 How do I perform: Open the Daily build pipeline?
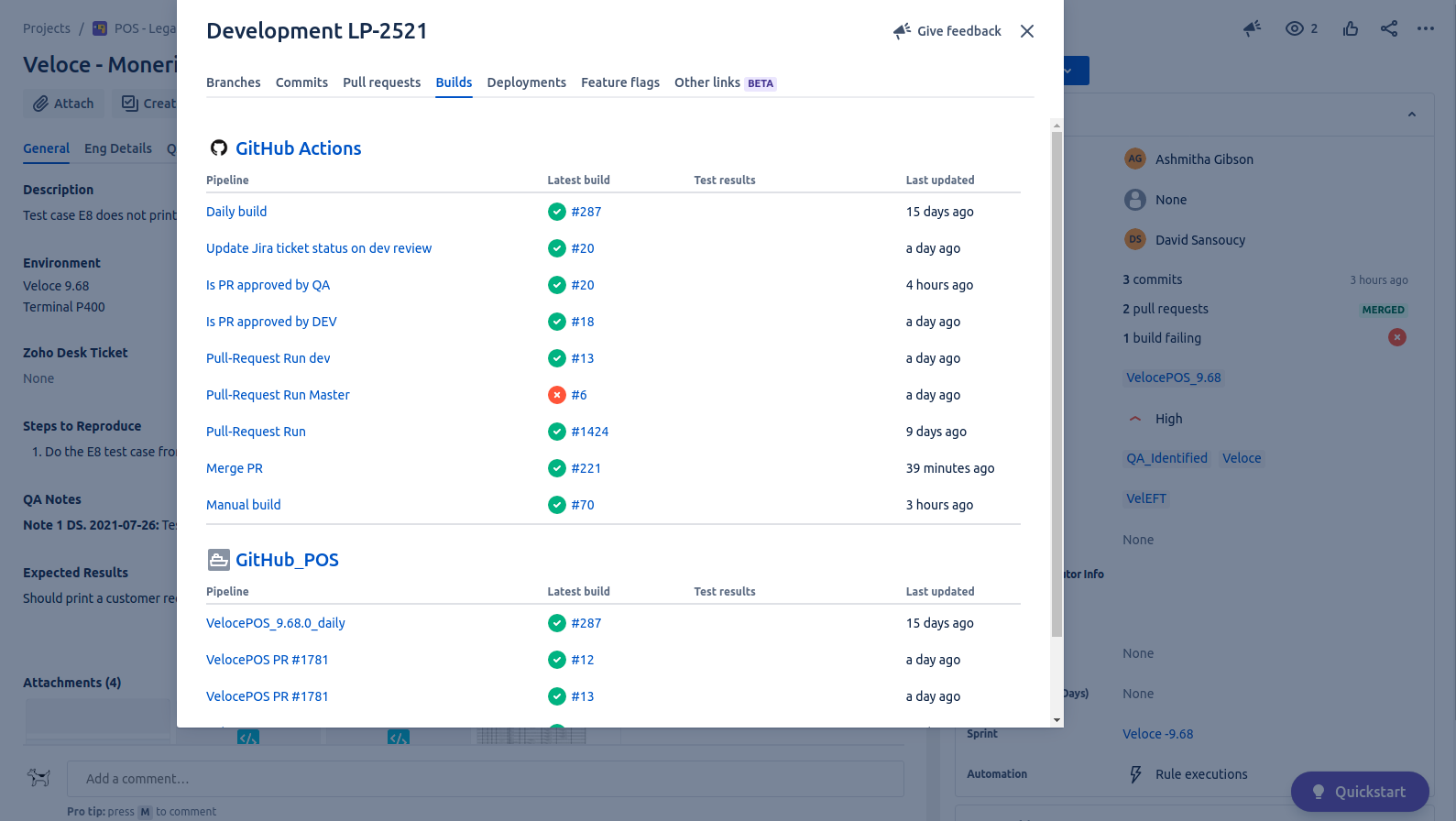(236, 212)
